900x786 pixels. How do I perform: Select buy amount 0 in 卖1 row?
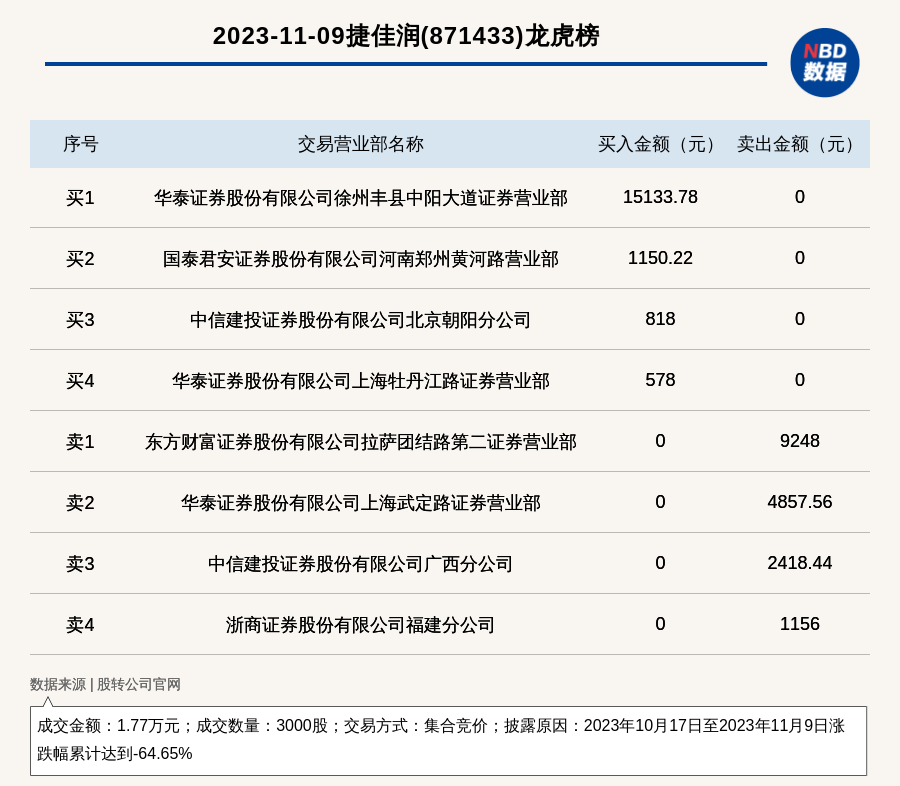660,441
